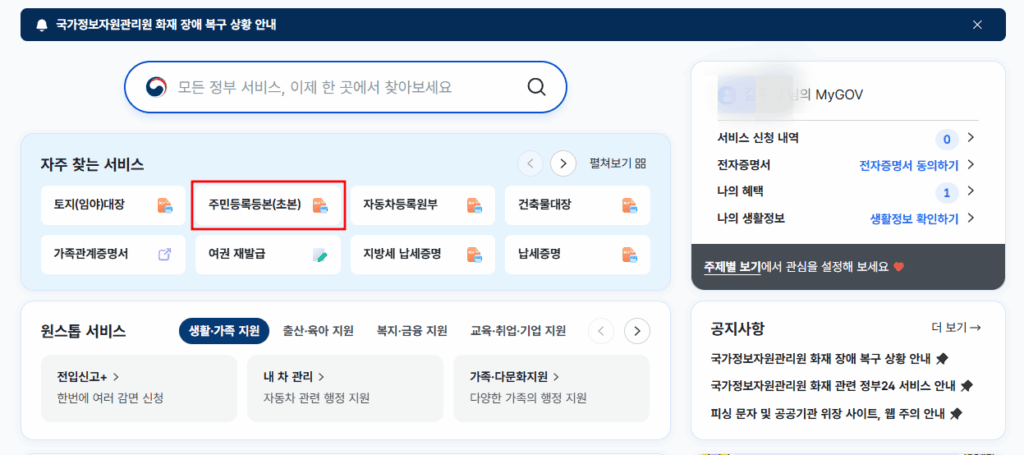Click 생활정보 확인하기 link
1024x455 pixels.
point(914,219)
